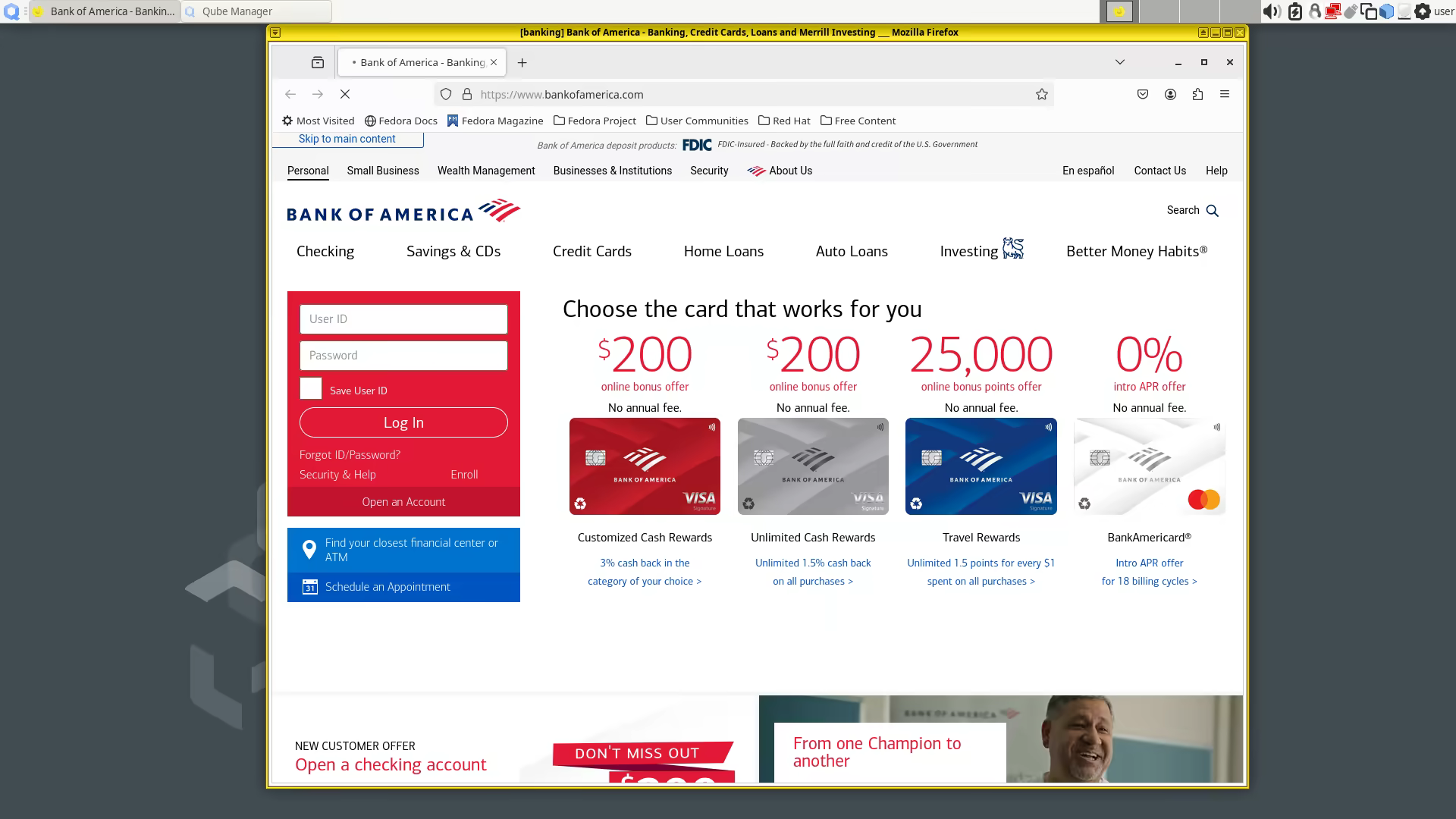Click the location pin icon for financial centers
Viewport: 1456px width, 819px height.
[x=309, y=550]
